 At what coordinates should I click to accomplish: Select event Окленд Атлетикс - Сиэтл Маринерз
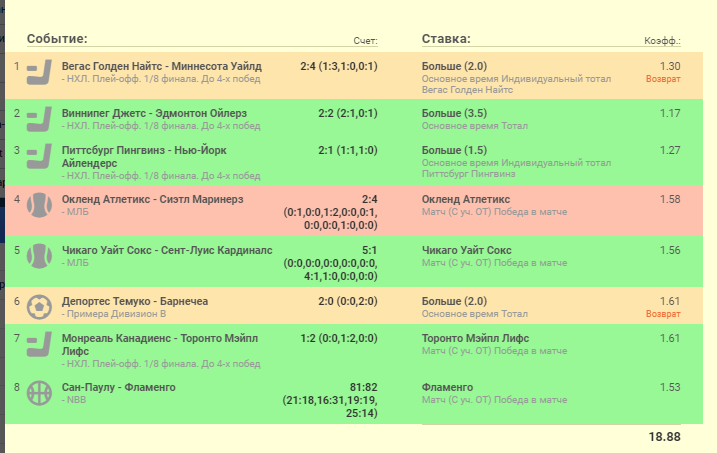(x=152, y=199)
